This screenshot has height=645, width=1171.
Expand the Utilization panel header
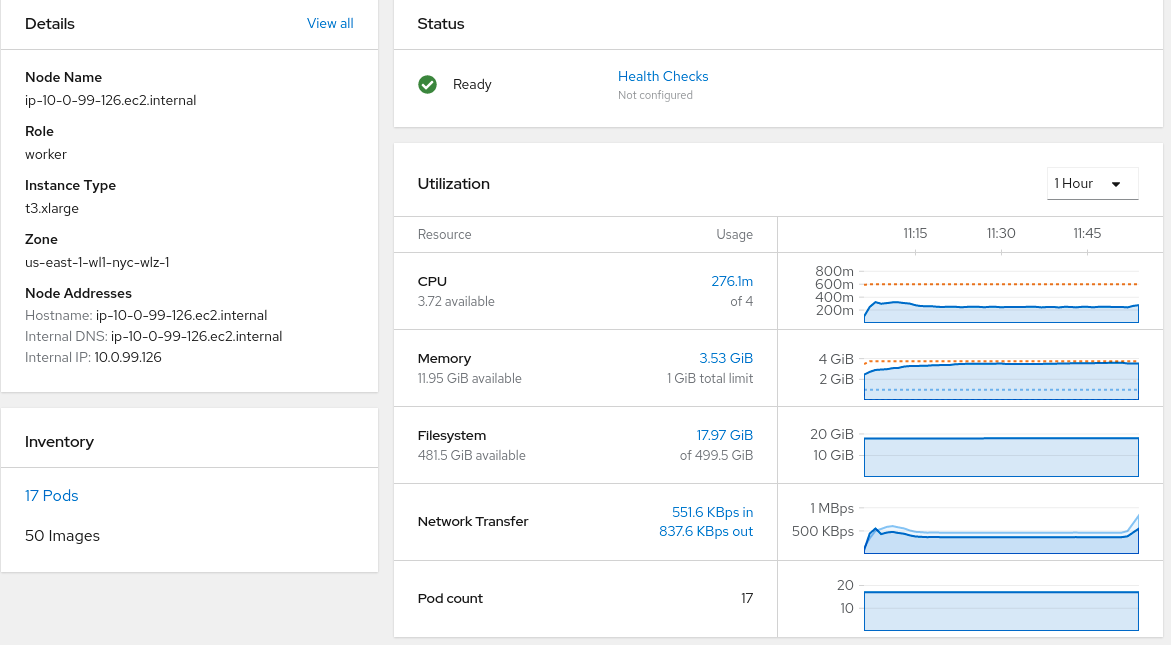453,183
